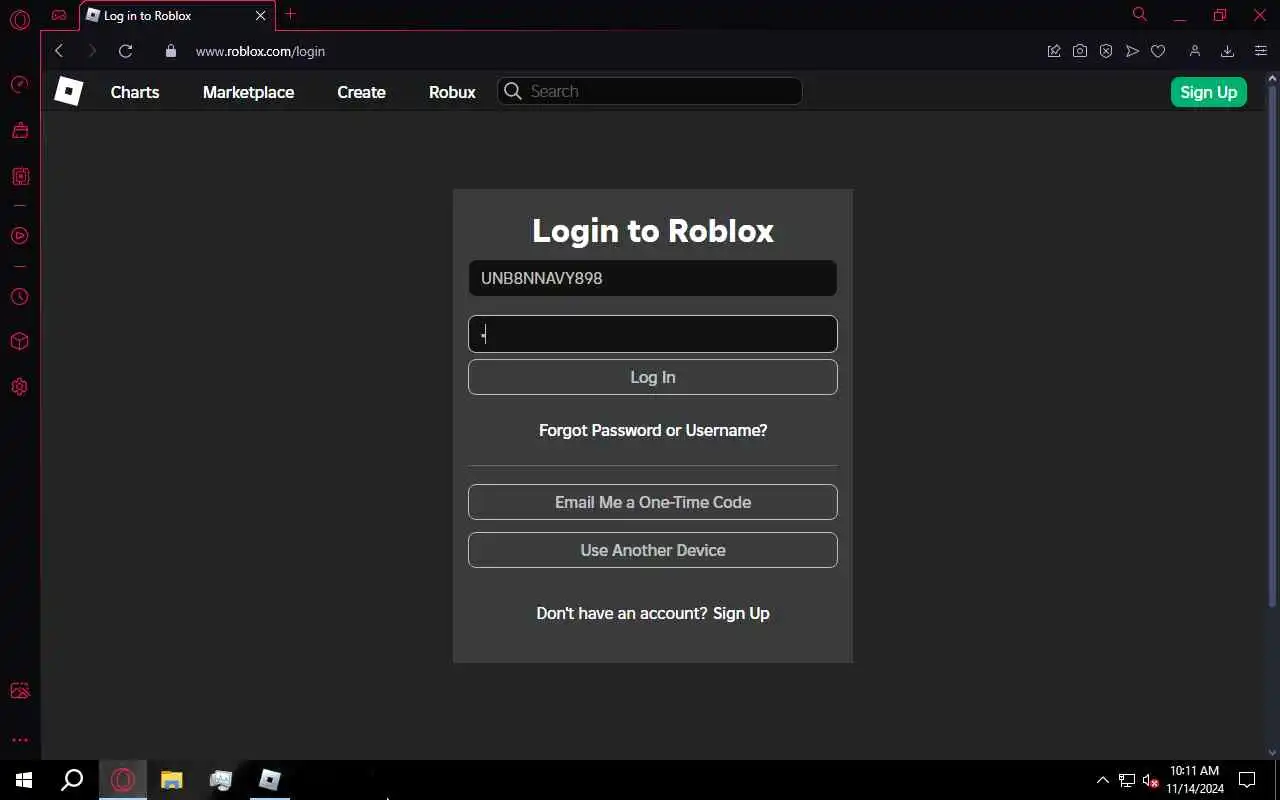The width and height of the screenshot is (1280, 800).
Task: Open the Roblox app in the taskbar
Action: [x=270, y=780]
